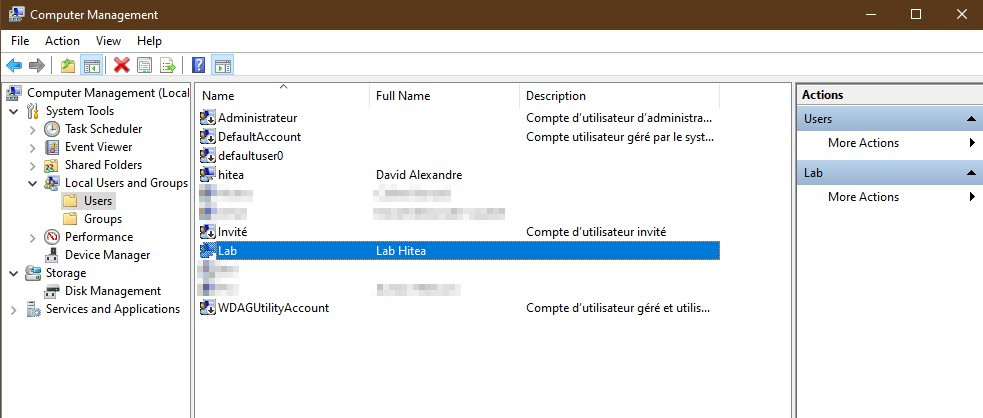The width and height of the screenshot is (983, 418).
Task: Click the Performance gauge icon
Action: pos(52,237)
